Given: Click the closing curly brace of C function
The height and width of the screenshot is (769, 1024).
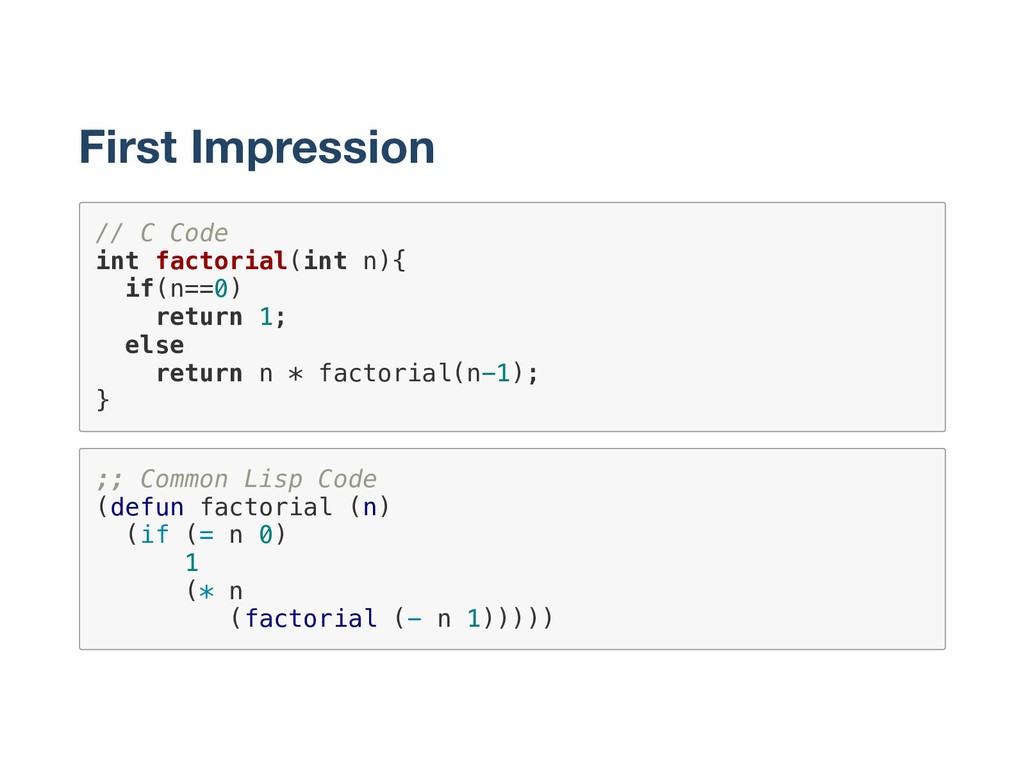Looking at the screenshot, I should (x=104, y=401).
